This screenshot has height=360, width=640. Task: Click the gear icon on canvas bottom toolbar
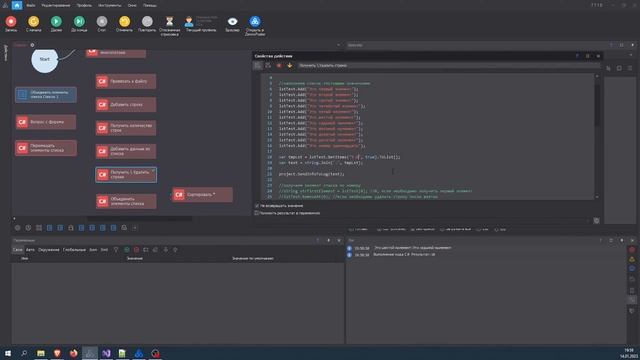(x=18, y=228)
